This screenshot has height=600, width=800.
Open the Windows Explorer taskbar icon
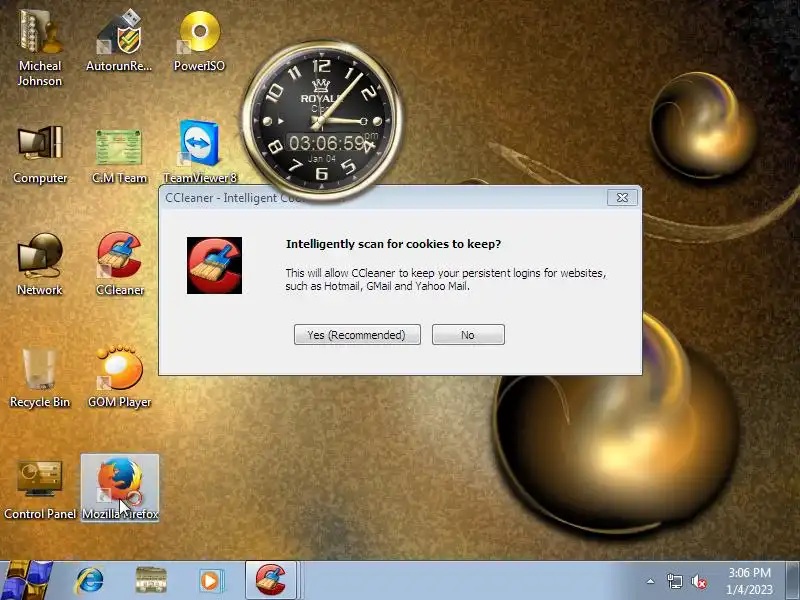click(151, 581)
